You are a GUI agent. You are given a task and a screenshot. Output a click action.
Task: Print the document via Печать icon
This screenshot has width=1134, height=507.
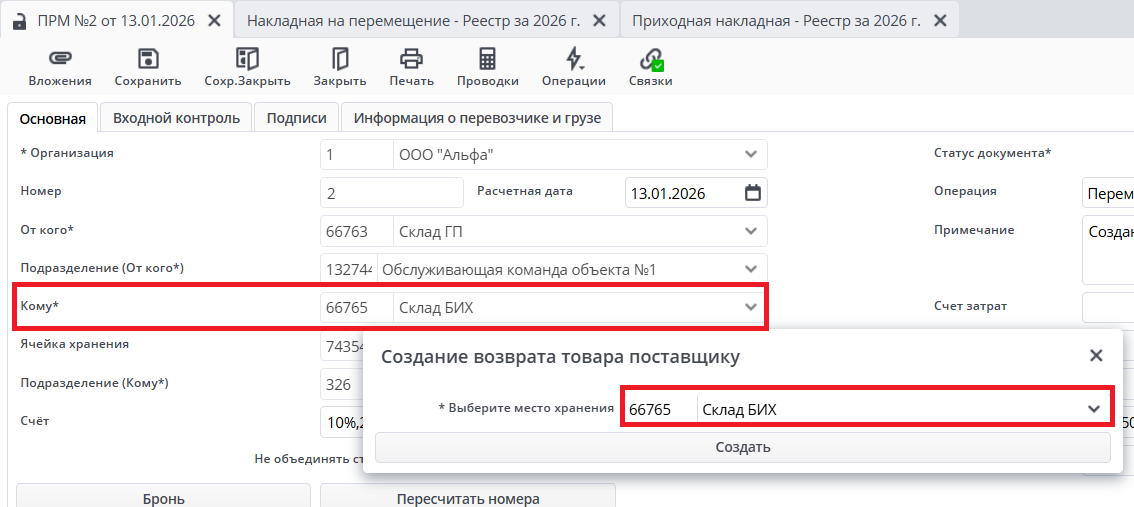412,59
